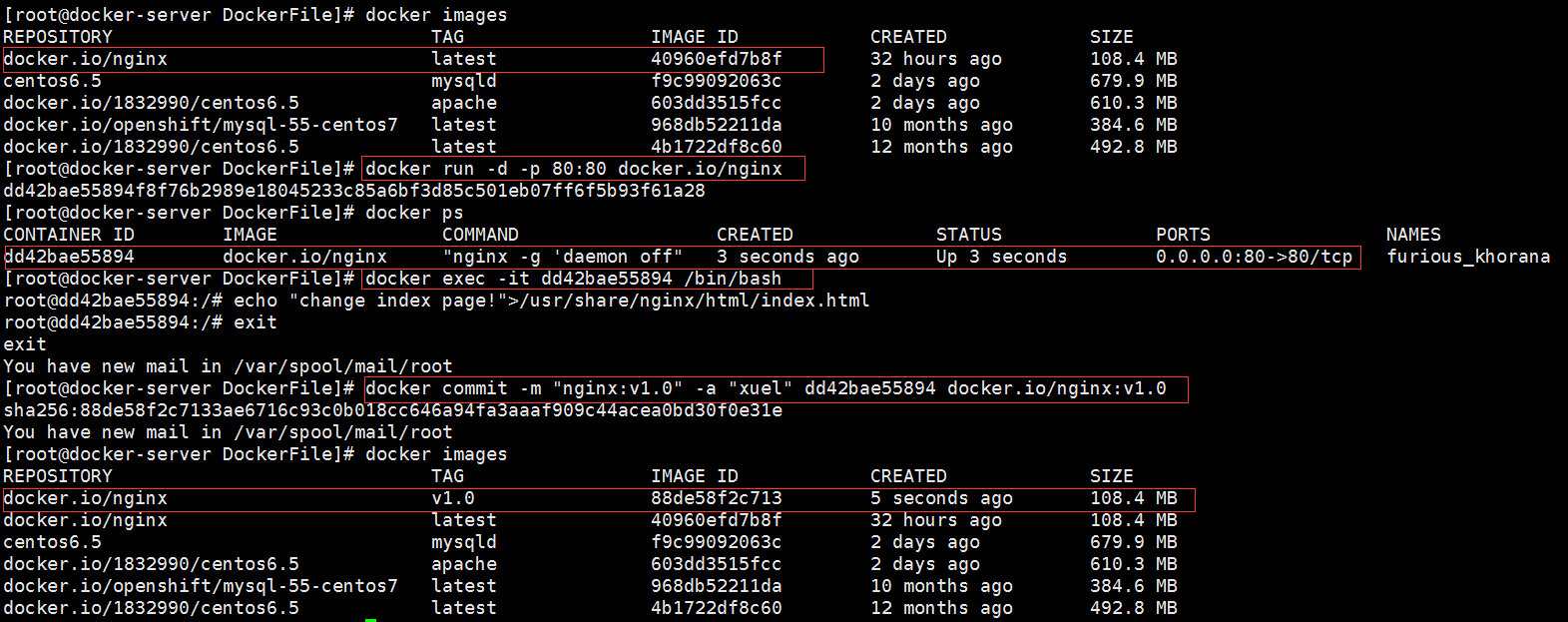Screen dimensions: 1568x622
Task: Click the furious_khorana container name
Action: click(x=1467, y=257)
